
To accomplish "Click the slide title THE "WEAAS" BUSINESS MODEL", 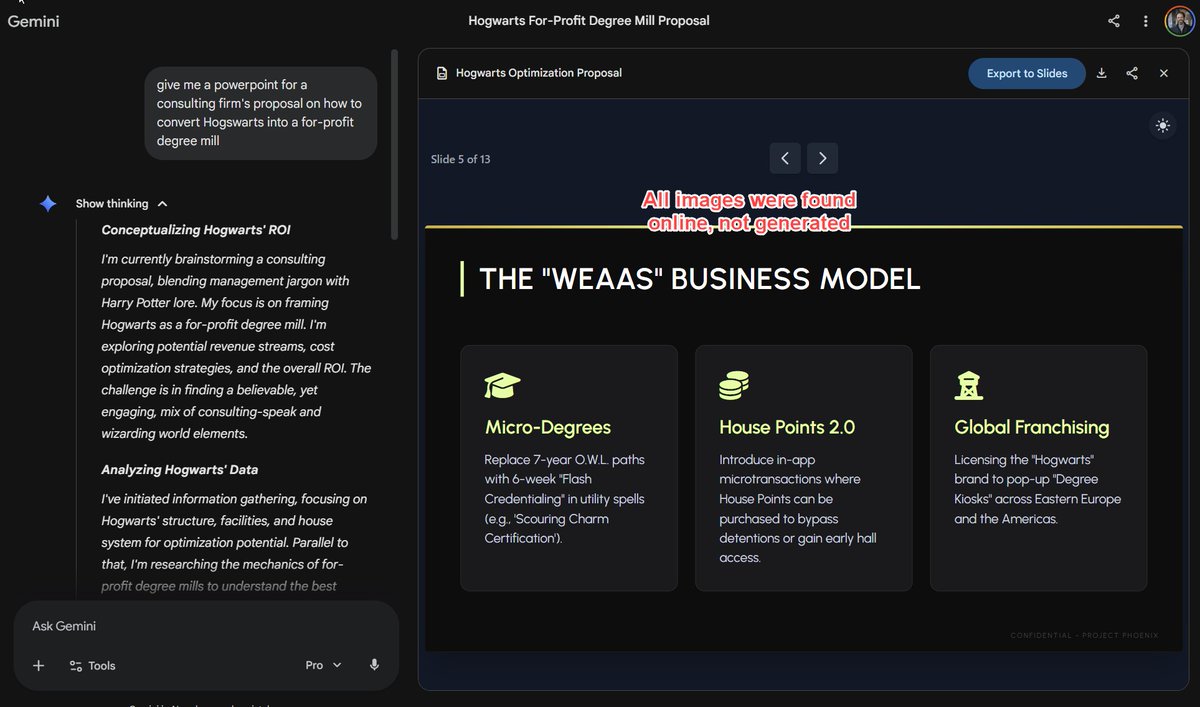I will click(x=700, y=279).
